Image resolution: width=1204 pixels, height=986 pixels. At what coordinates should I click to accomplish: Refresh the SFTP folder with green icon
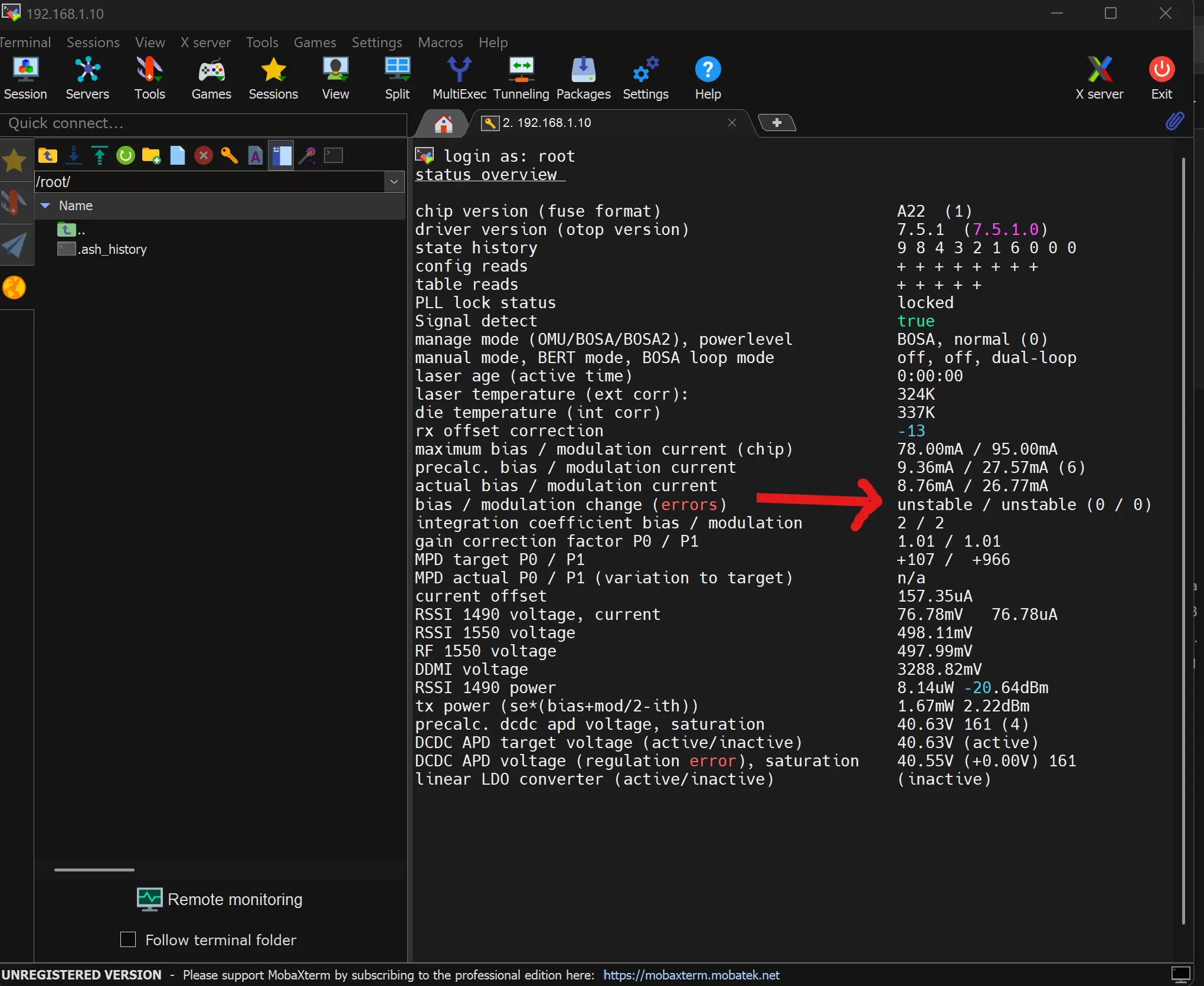(x=126, y=156)
